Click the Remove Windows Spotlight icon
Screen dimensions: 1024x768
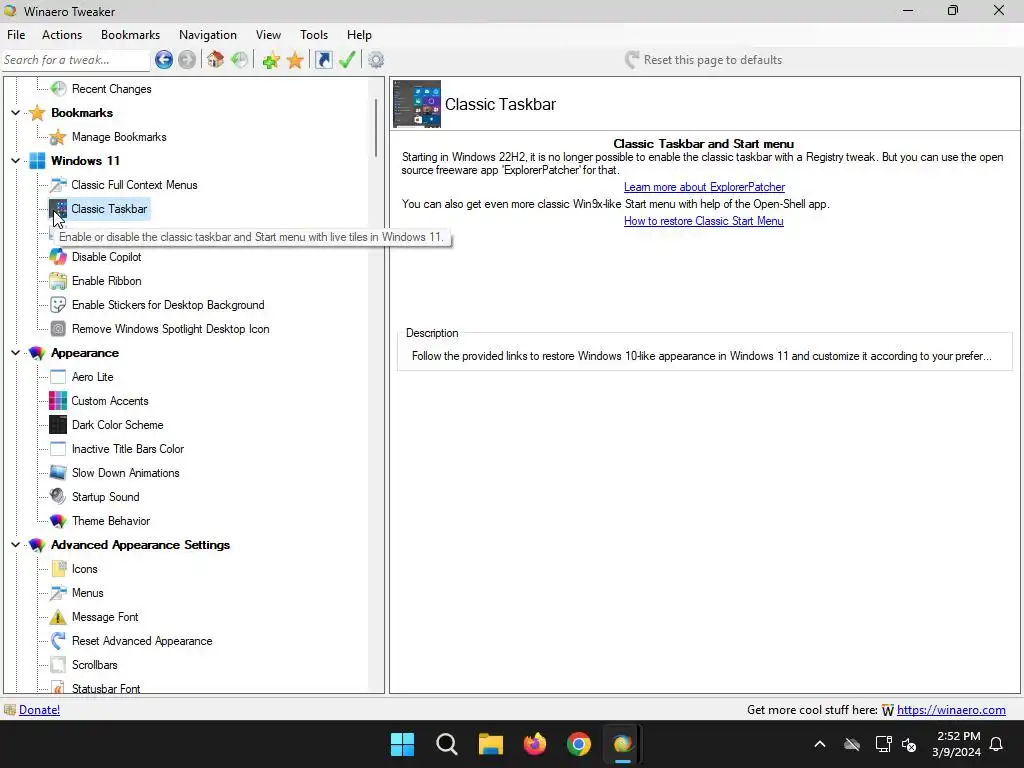coord(58,329)
